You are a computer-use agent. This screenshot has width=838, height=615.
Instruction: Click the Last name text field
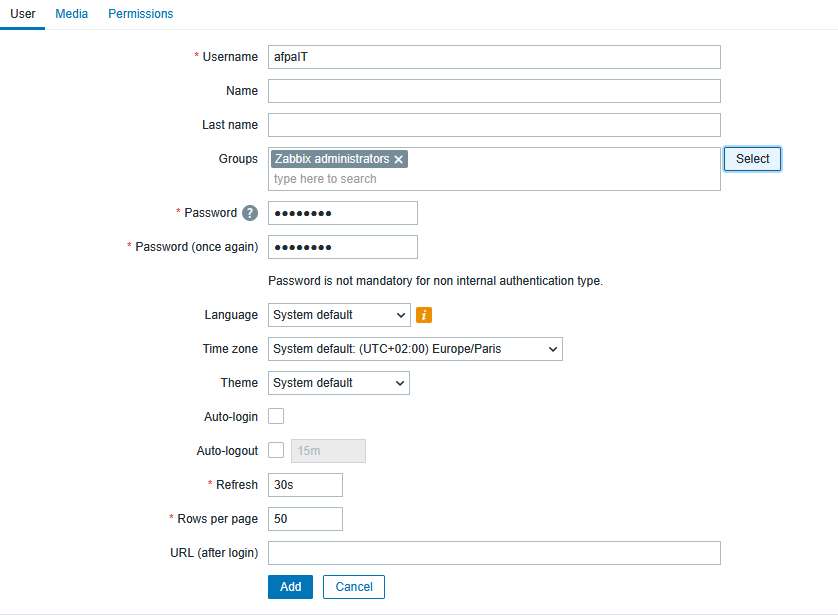[x=494, y=125]
